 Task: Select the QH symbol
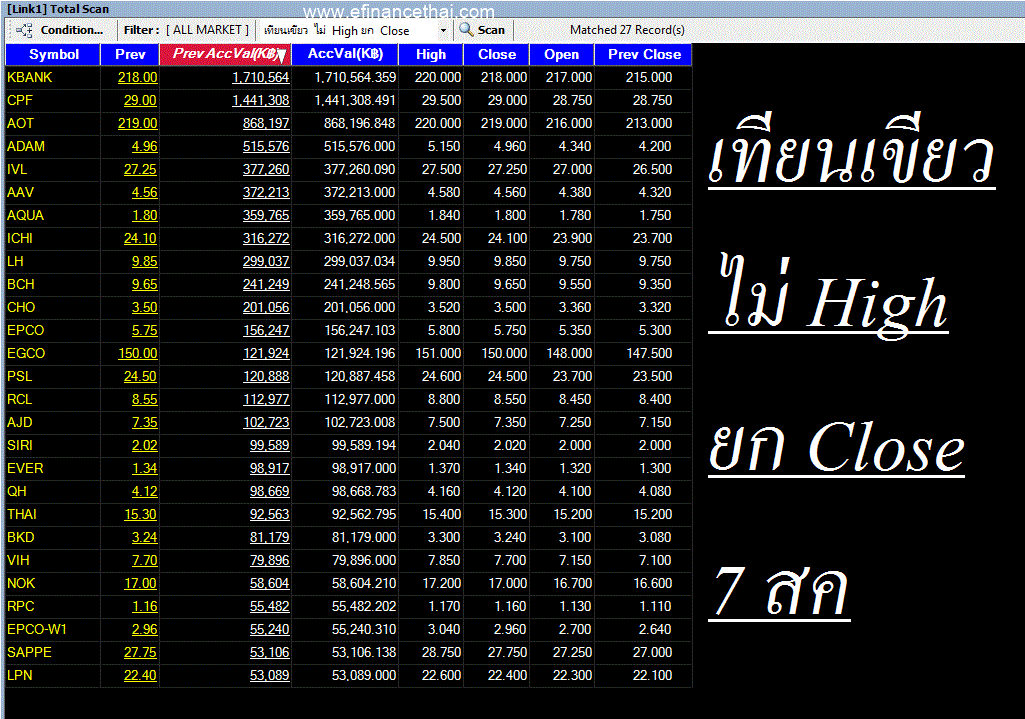pyautogui.click(x=17, y=492)
